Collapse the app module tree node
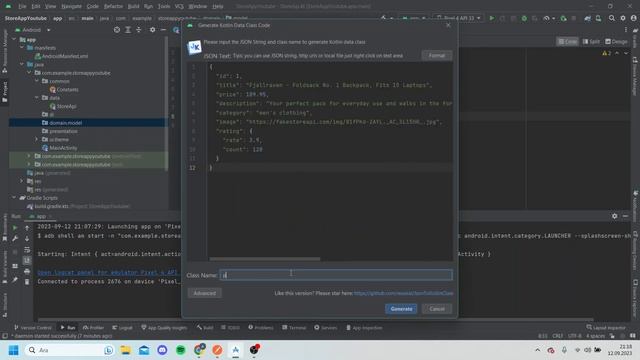 click(14, 40)
